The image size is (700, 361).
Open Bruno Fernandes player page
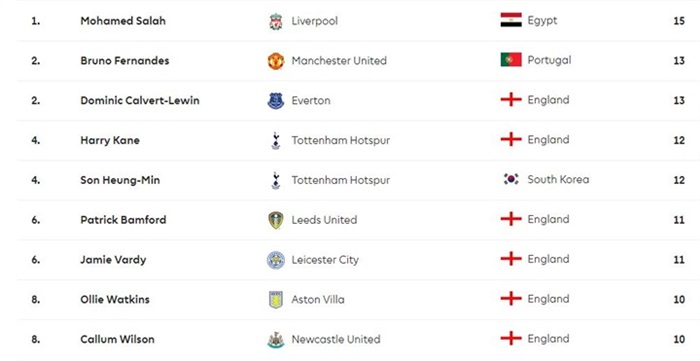click(x=125, y=61)
